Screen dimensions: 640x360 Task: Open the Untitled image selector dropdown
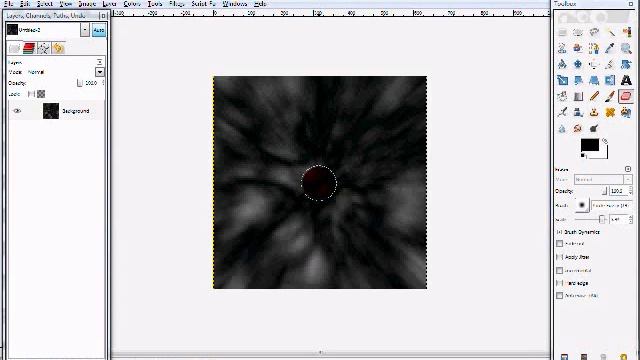84,30
